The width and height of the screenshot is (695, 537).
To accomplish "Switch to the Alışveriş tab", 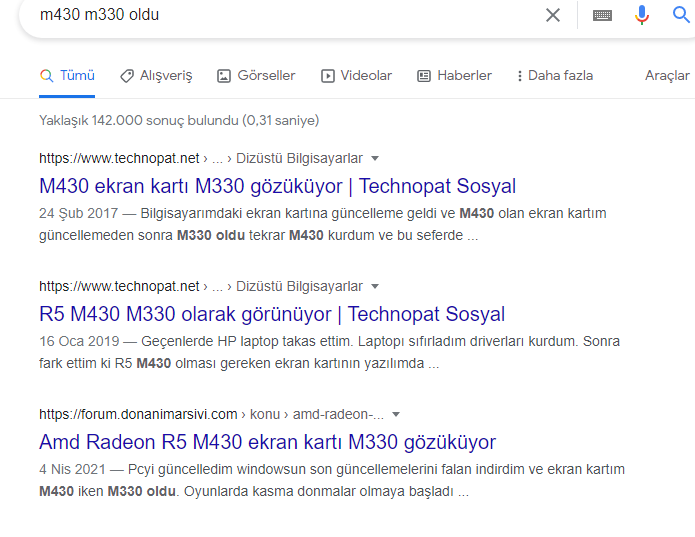I will coord(156,75).
